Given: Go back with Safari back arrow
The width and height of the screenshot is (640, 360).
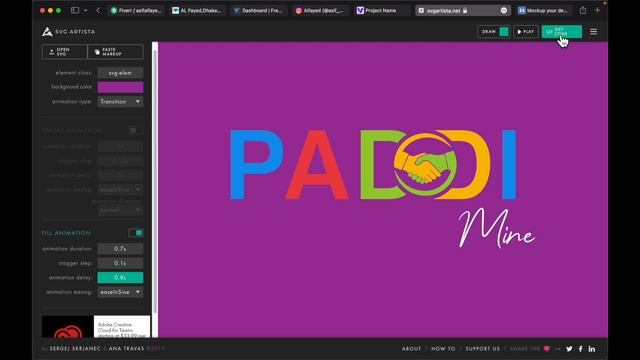Looking at the screenshot, I should (98, 10).
